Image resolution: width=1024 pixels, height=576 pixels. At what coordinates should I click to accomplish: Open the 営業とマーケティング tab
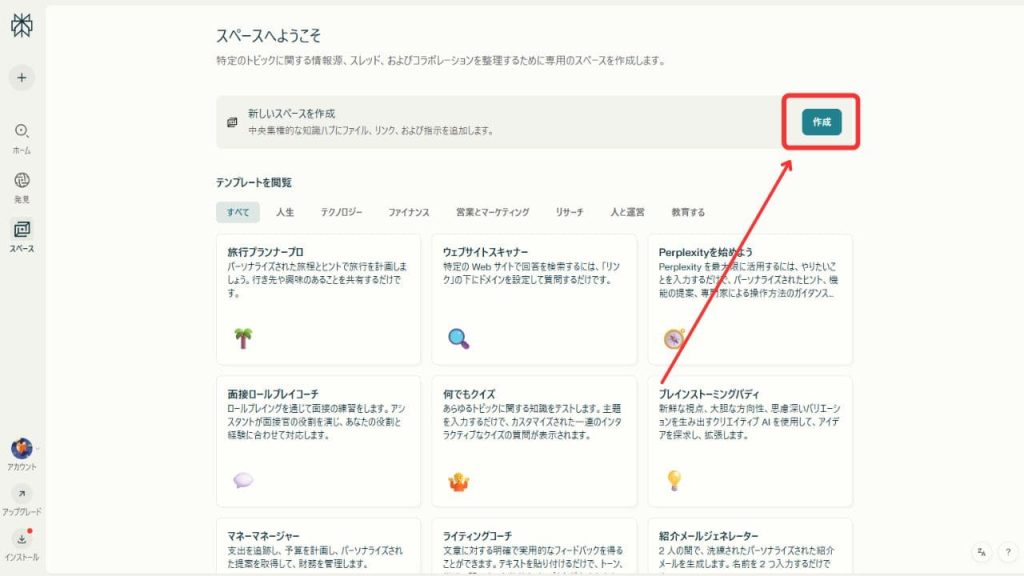coord(492,212)
